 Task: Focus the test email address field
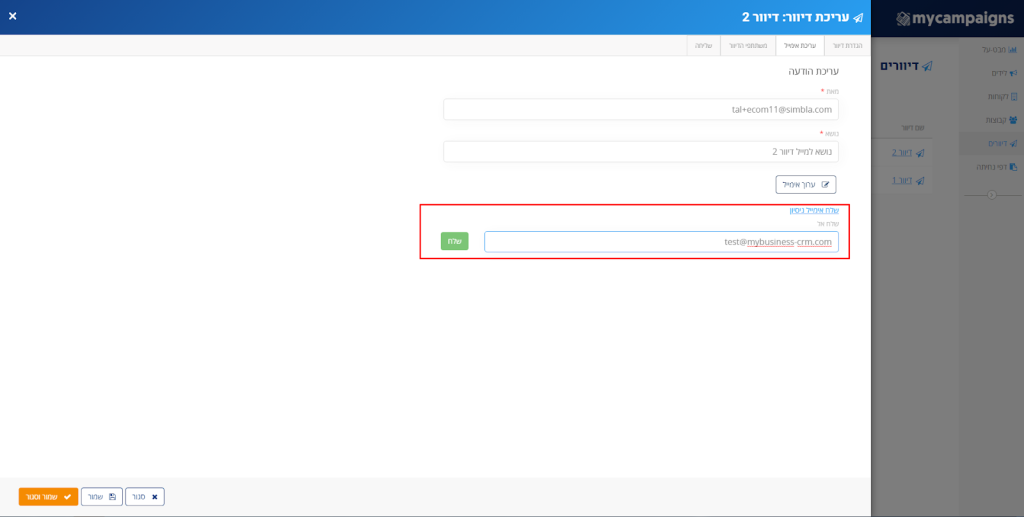tap(661, 242)
